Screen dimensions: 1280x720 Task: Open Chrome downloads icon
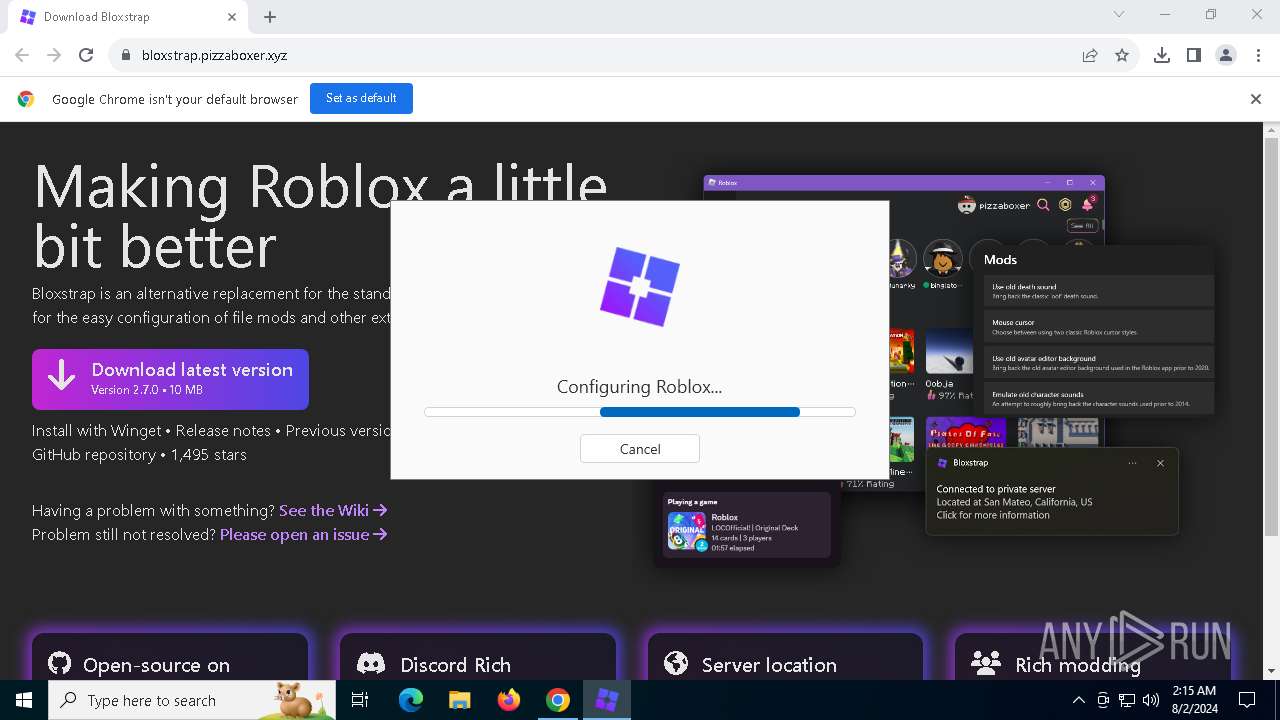1162,55
